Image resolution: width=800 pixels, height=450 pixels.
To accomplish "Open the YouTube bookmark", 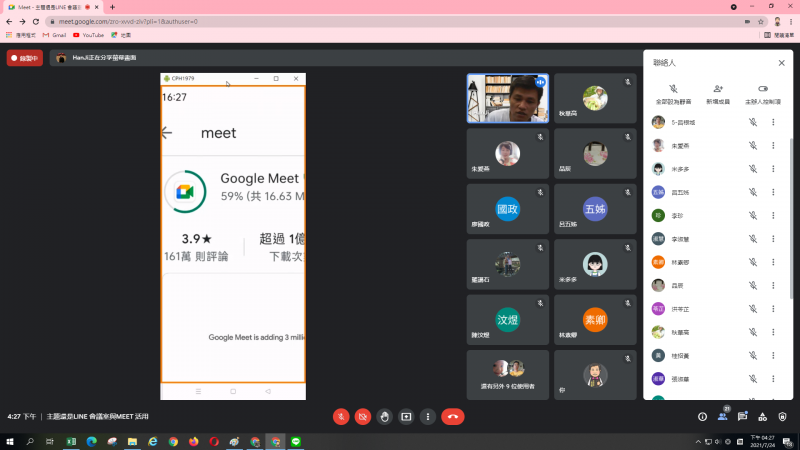I will click(x=89, y=35).
